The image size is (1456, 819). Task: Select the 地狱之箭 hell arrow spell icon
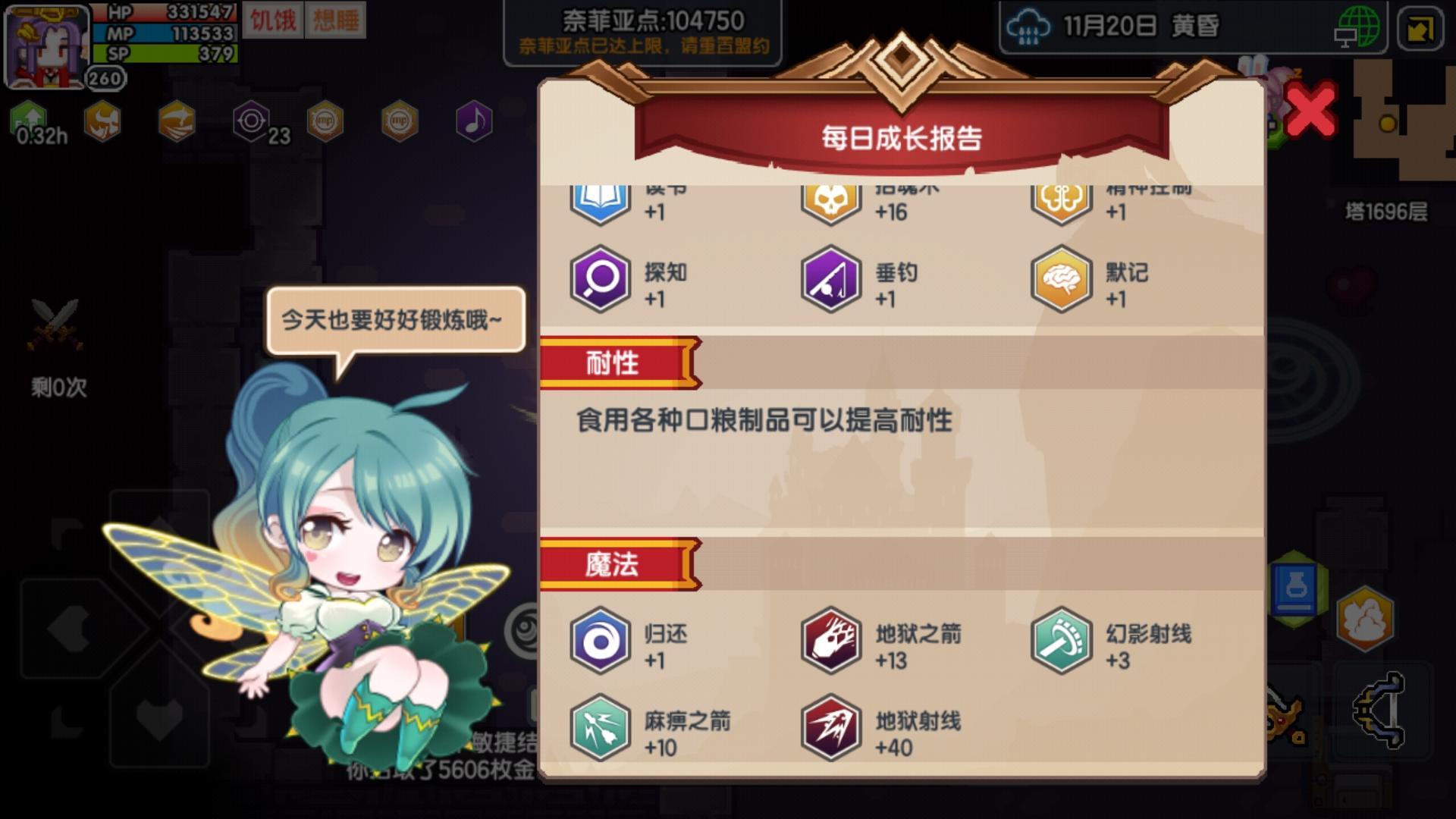tap(831, 641)
